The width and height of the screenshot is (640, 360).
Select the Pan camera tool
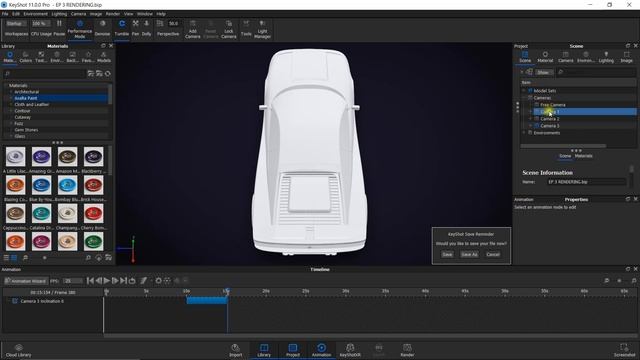click(136, 28)
